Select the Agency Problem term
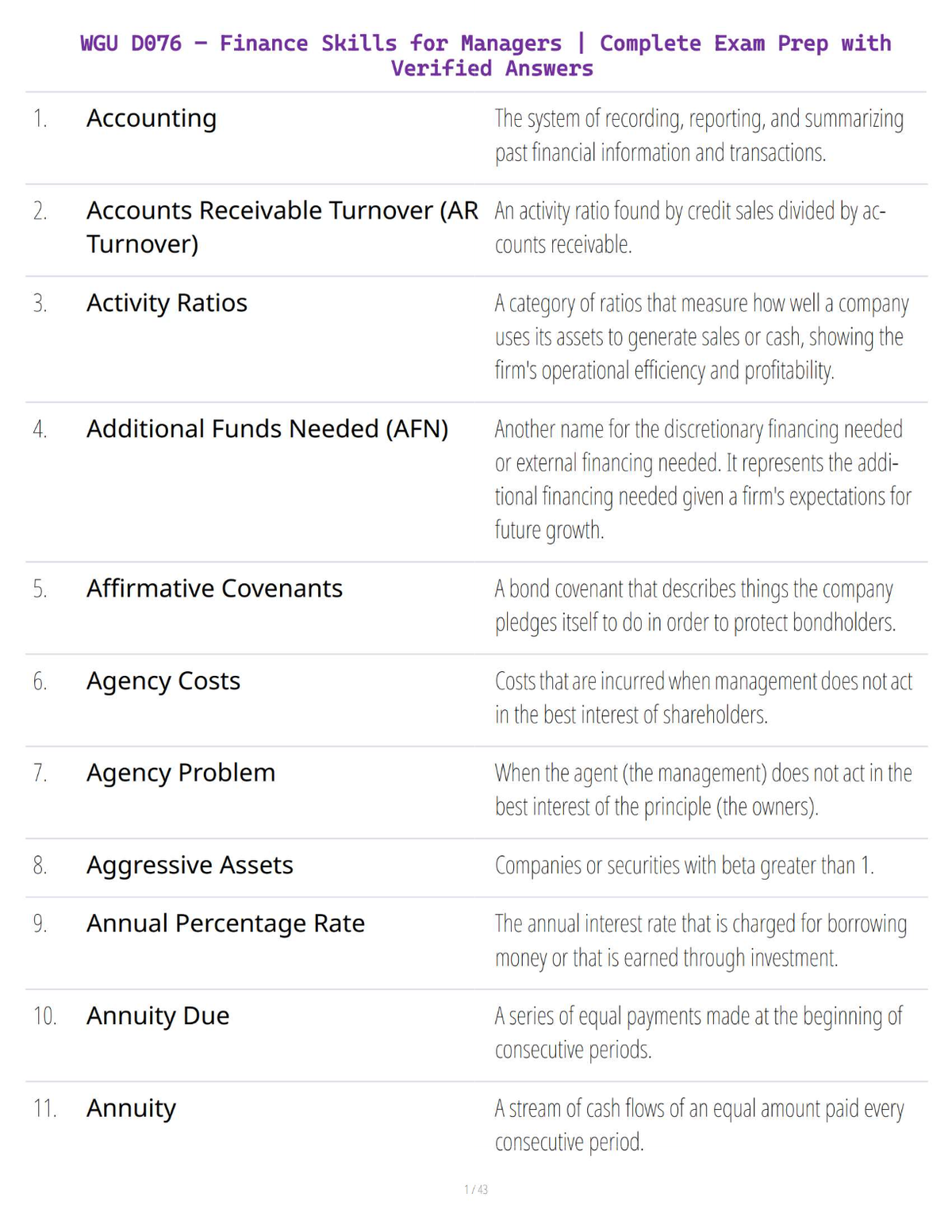The width and height of the screenshot is (952, 1232). pyautogui.click(x=181, y=773)
